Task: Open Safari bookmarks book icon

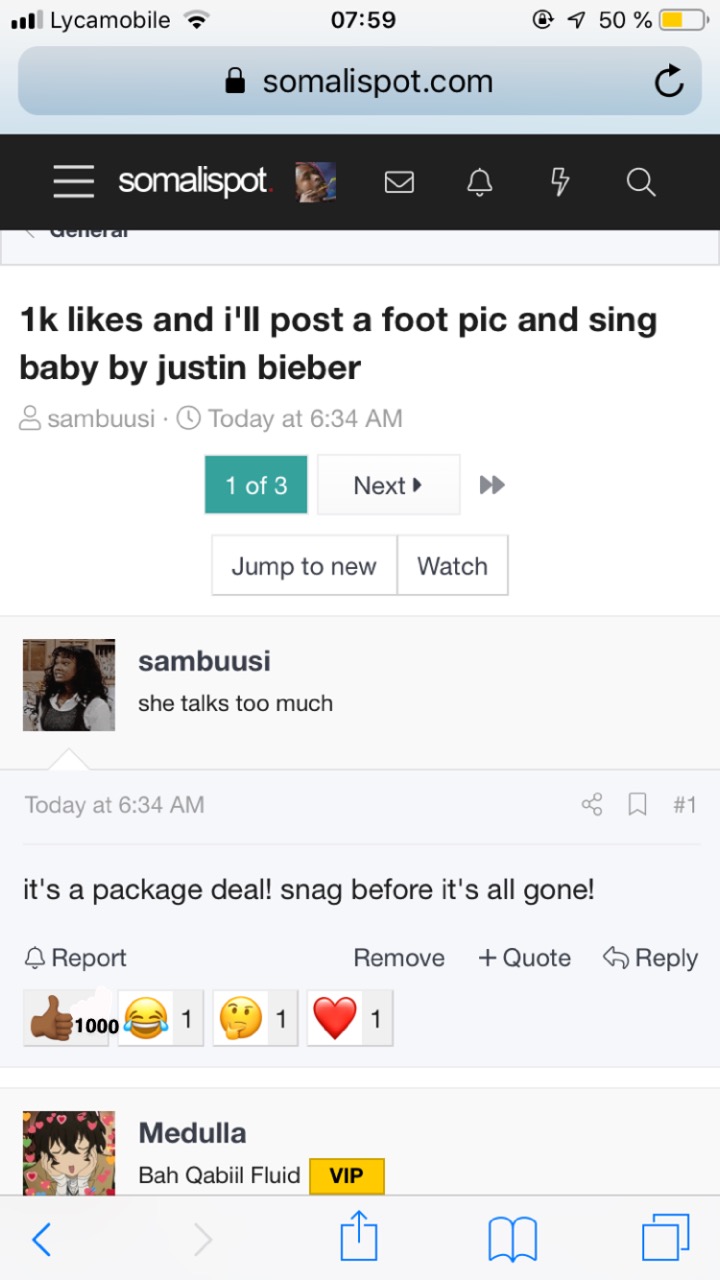Action: (x=512, y=1239)
